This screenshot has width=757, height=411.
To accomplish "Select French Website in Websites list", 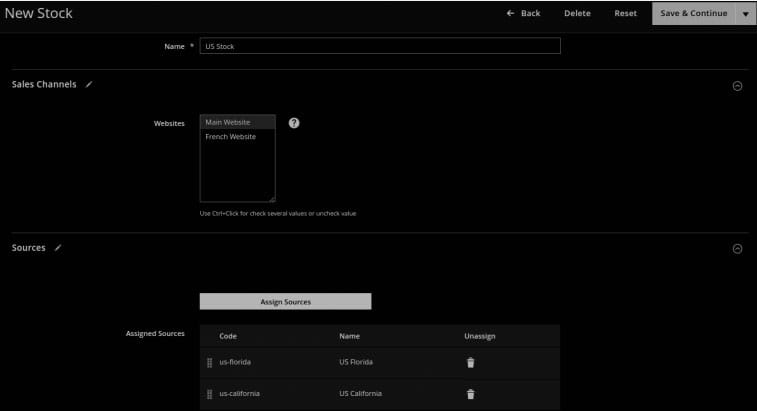I will click(230, 137).
